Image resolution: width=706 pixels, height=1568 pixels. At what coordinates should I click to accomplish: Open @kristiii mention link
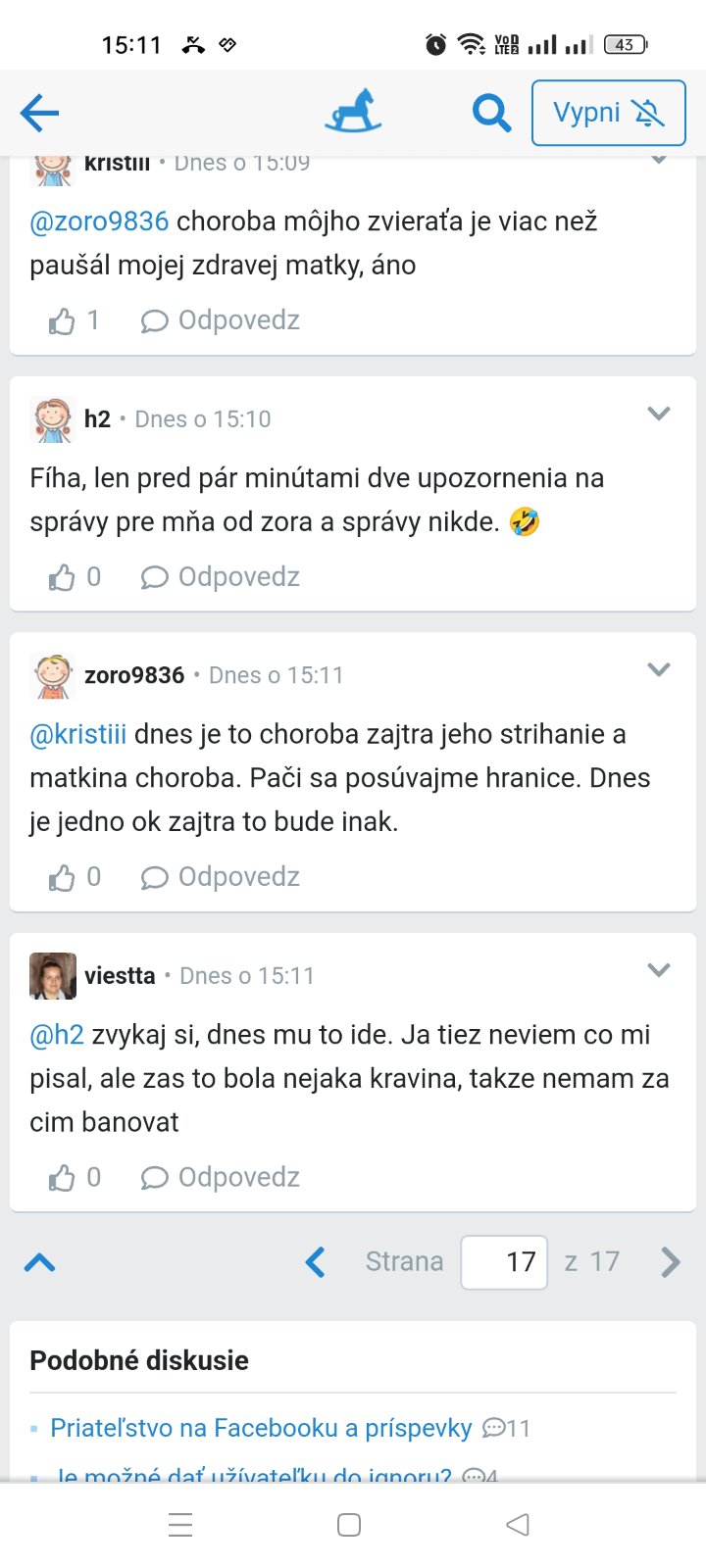click(78, 734)
